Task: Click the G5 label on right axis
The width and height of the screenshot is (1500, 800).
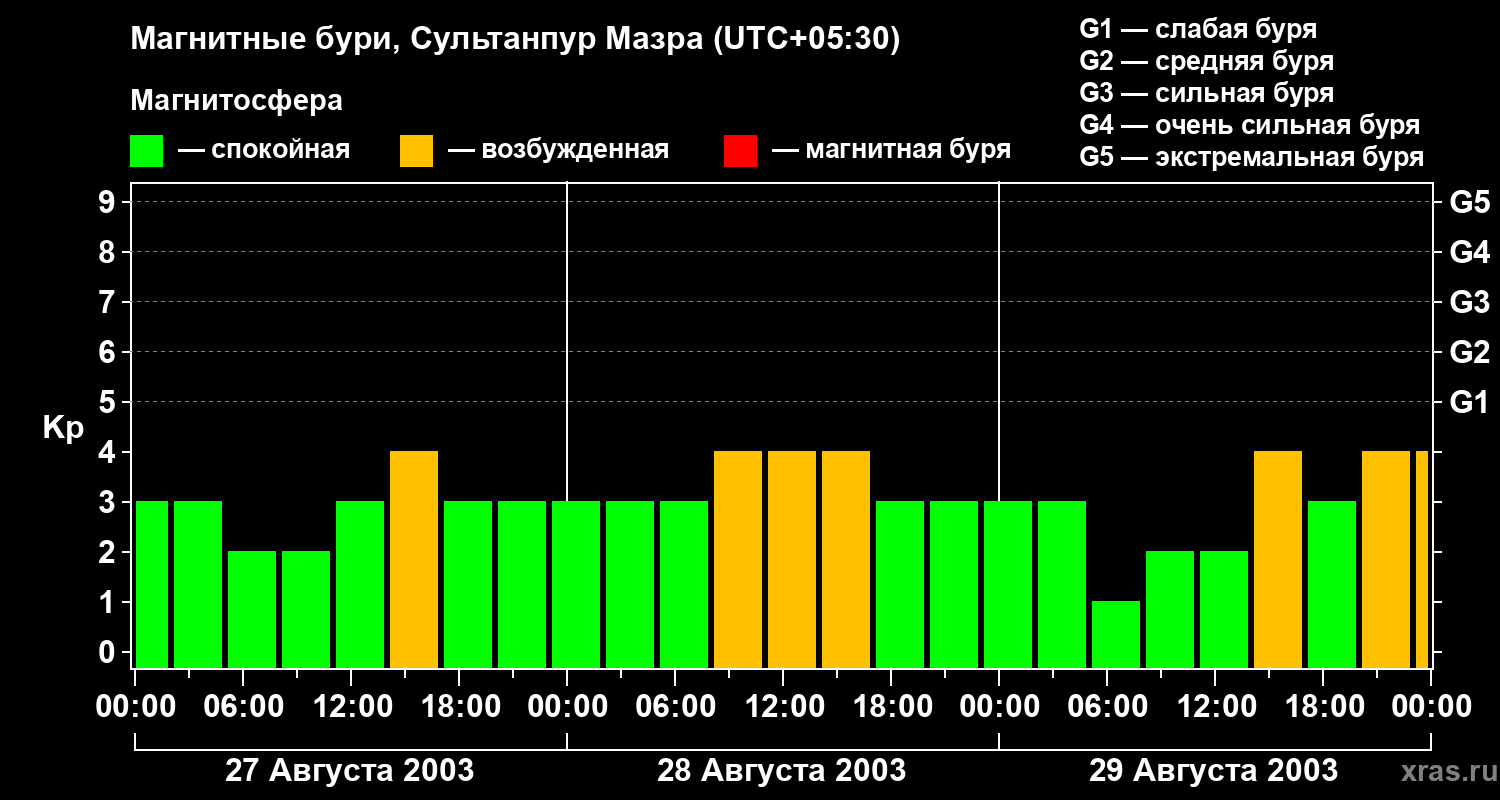Action: 1469,202
